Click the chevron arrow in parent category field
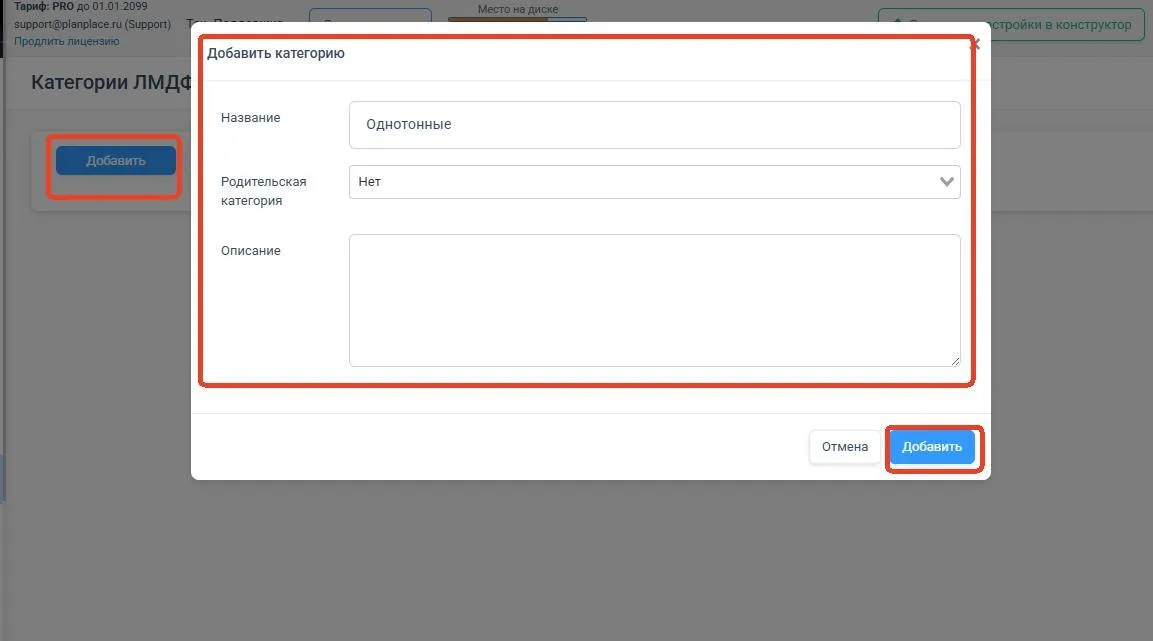This screenshot has width=1153, height=641. (946, 182)
